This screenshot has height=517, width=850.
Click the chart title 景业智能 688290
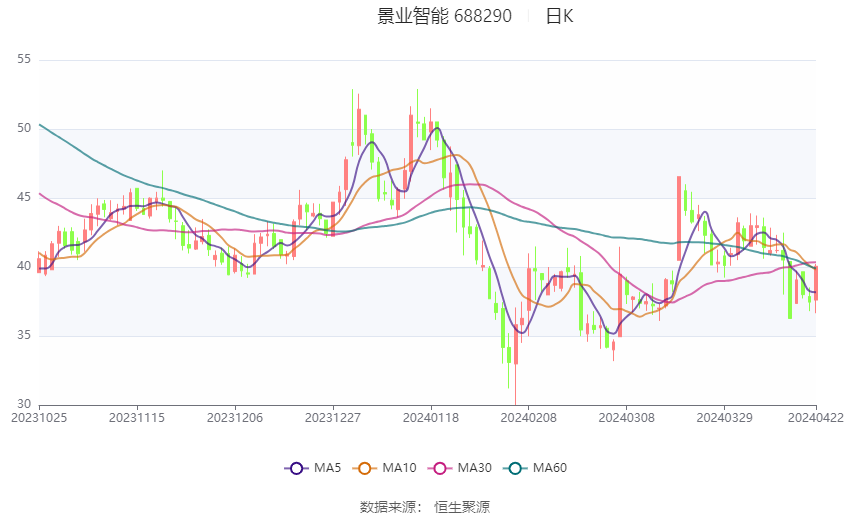[x=444, y=16]
